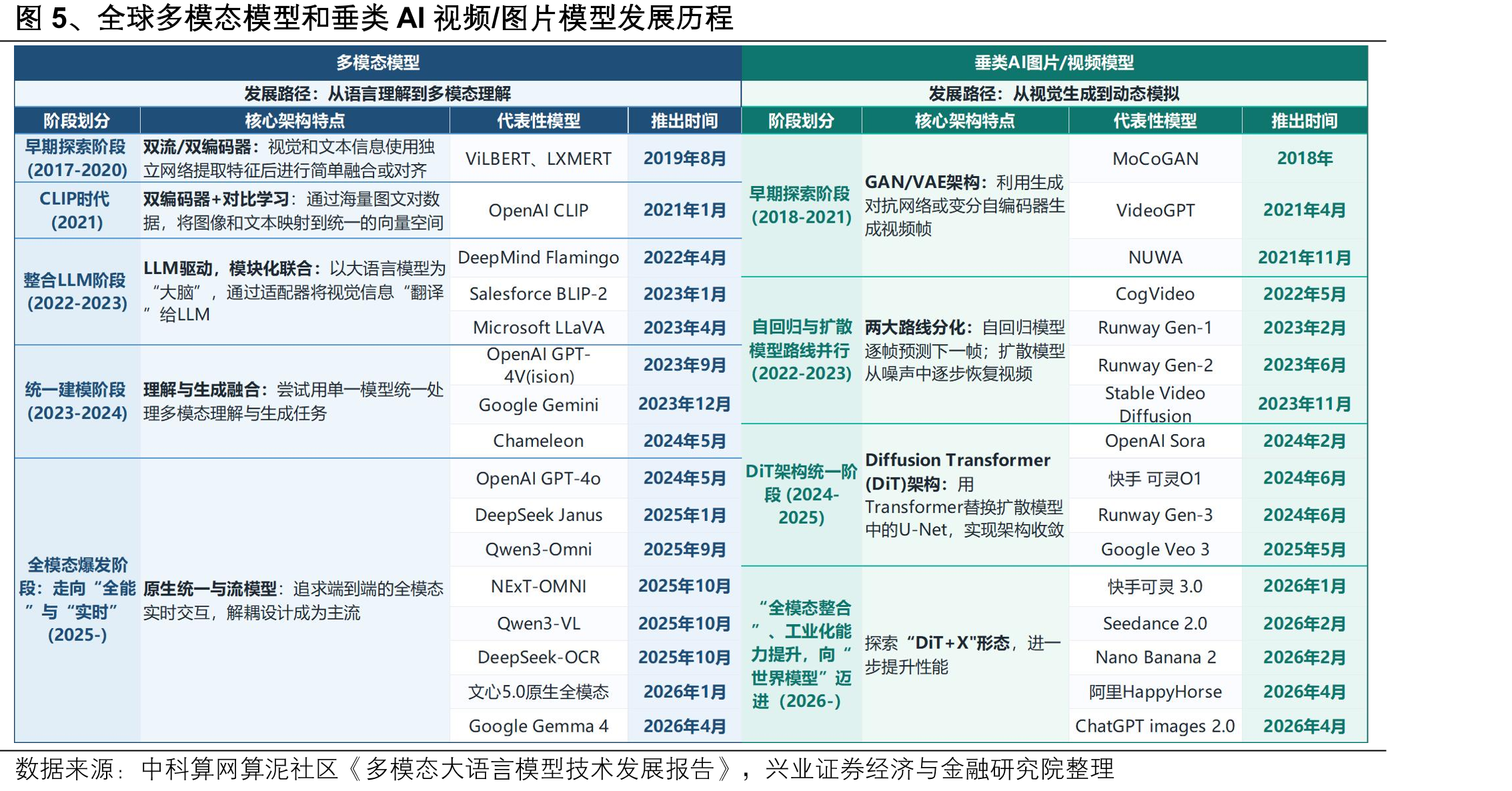Click the Google Gemma 4 cell
Screen dimensions: 1512x791
pos(538,726)
